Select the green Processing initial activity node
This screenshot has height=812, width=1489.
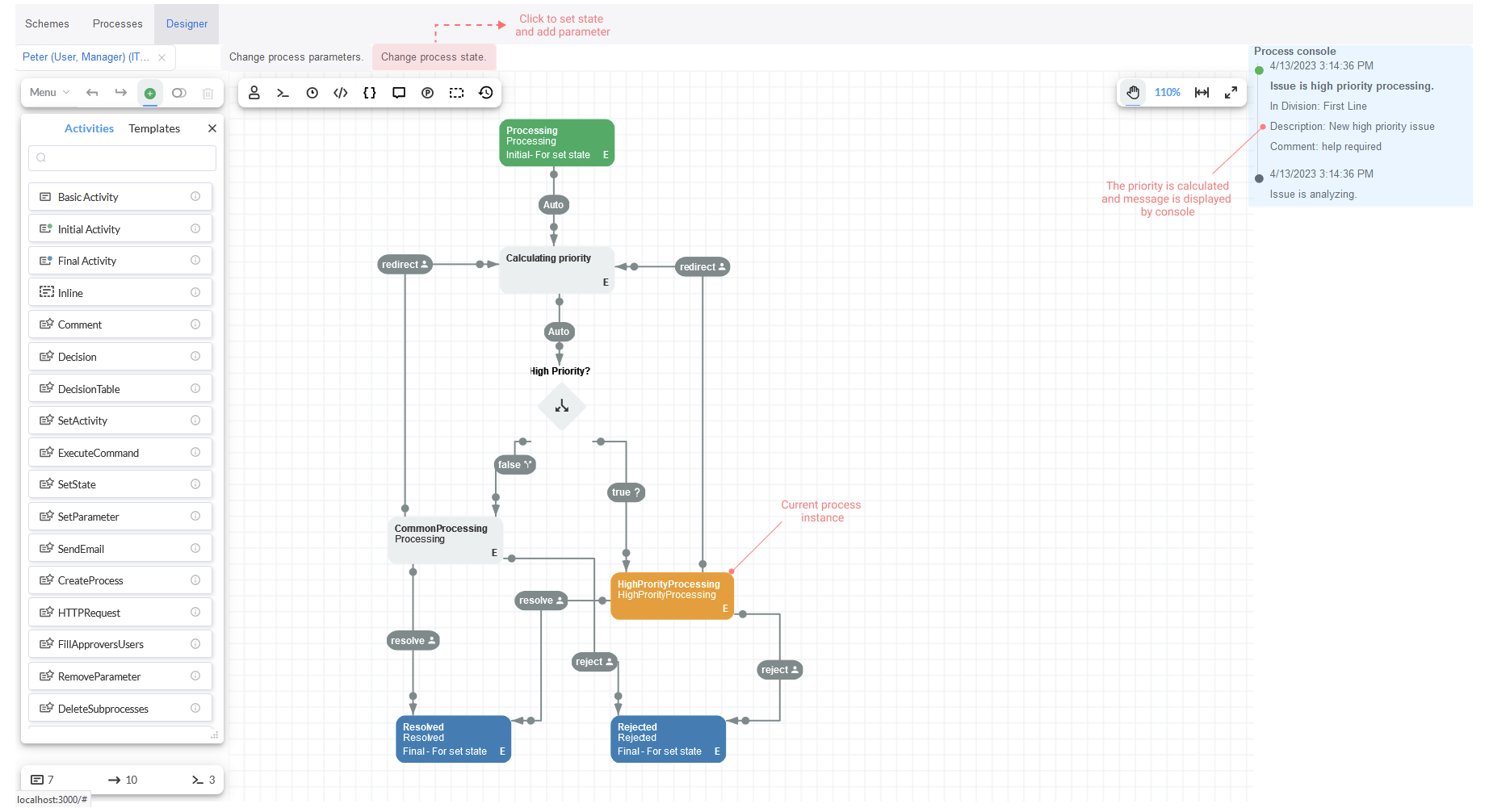[x=557, y=143]
